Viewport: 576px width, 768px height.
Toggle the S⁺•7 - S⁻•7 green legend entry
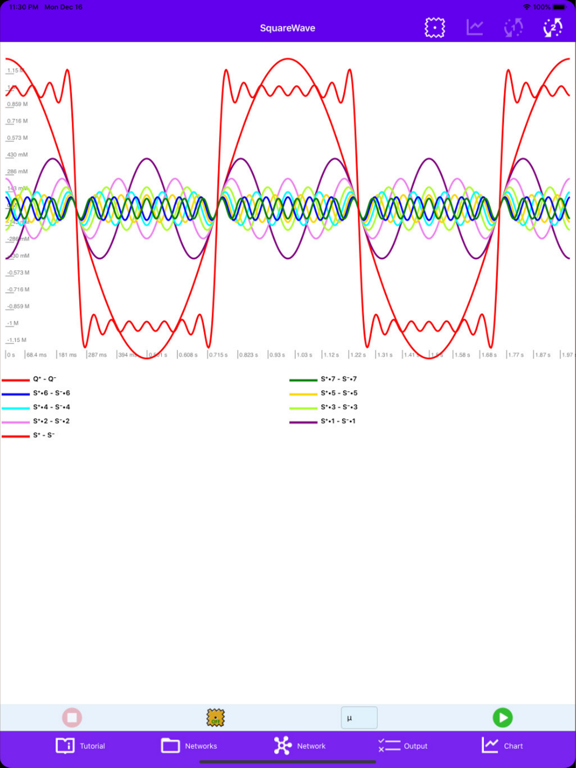(x=324, y=379)
